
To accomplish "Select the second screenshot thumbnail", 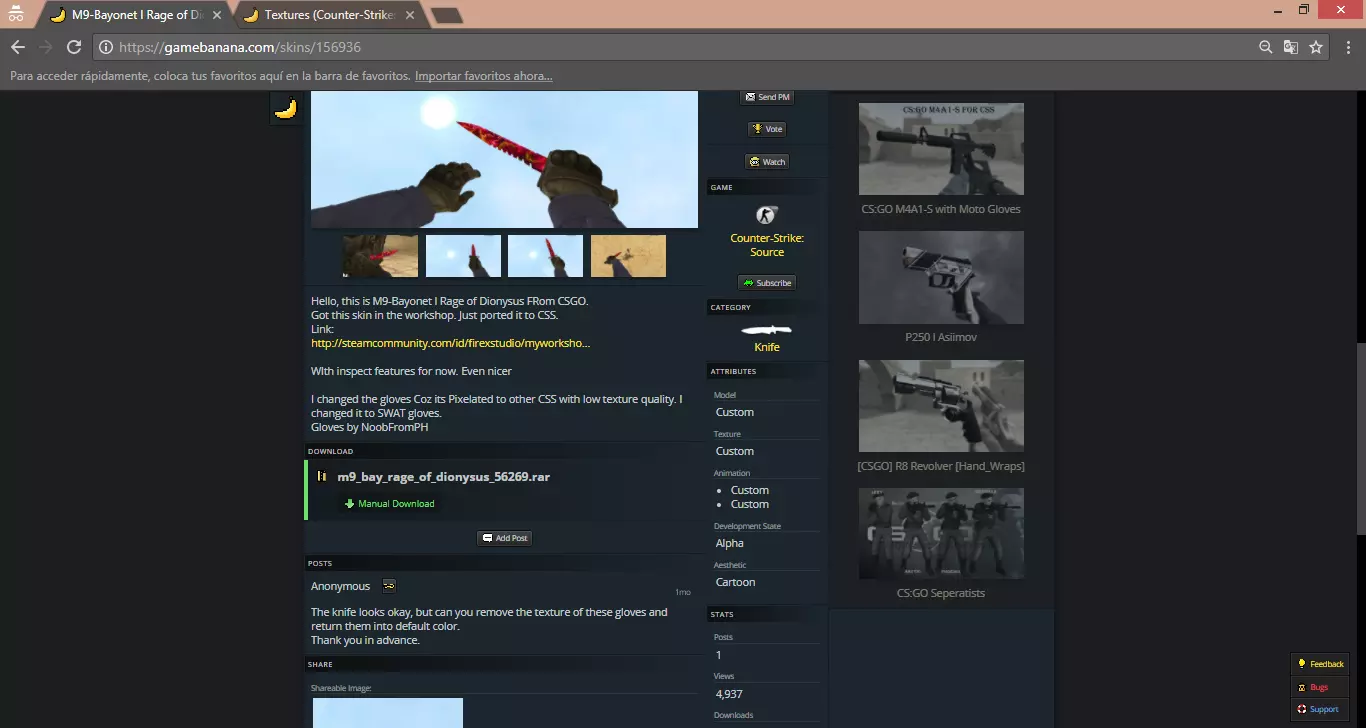I will 463,256.
